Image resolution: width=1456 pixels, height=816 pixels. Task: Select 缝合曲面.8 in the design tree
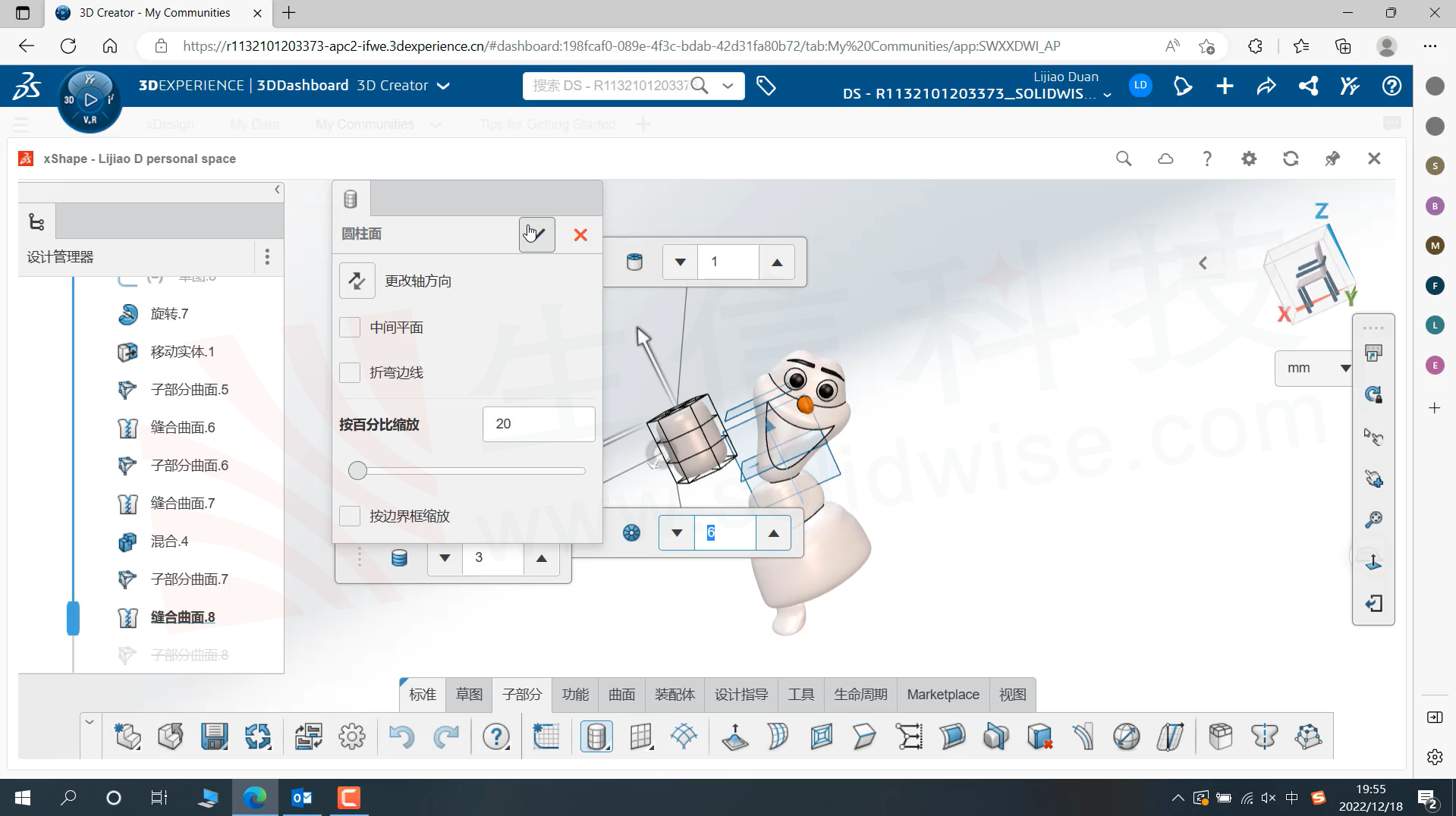pyautogui.click(x=182, y=617)
